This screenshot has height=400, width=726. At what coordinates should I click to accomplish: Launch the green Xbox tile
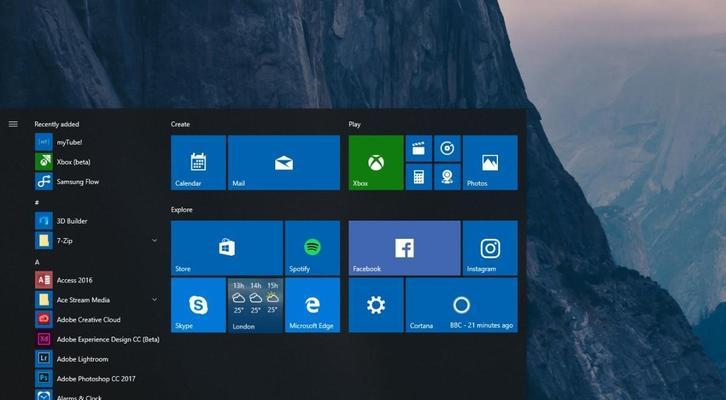point(376,162)
